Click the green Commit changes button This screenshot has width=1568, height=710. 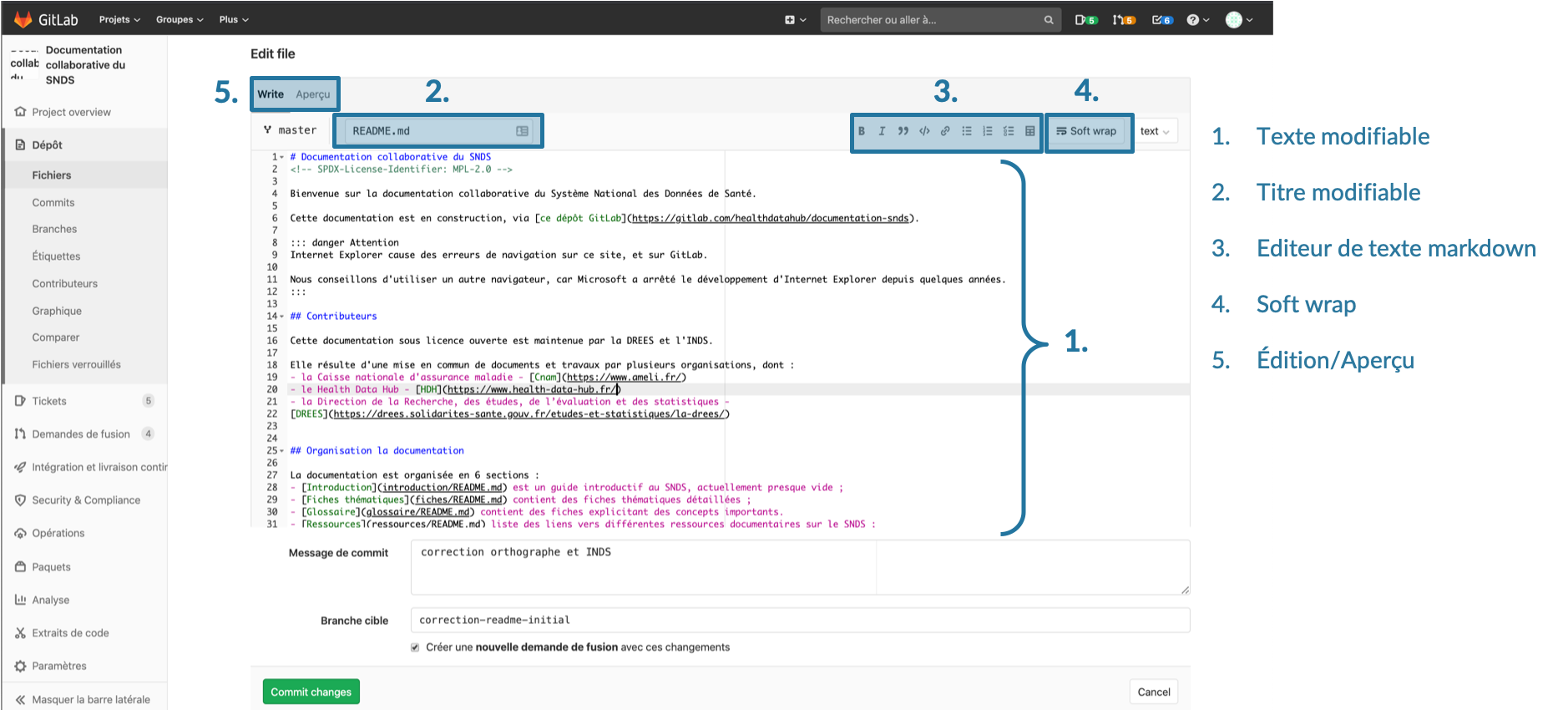click(x=311, y=692)
